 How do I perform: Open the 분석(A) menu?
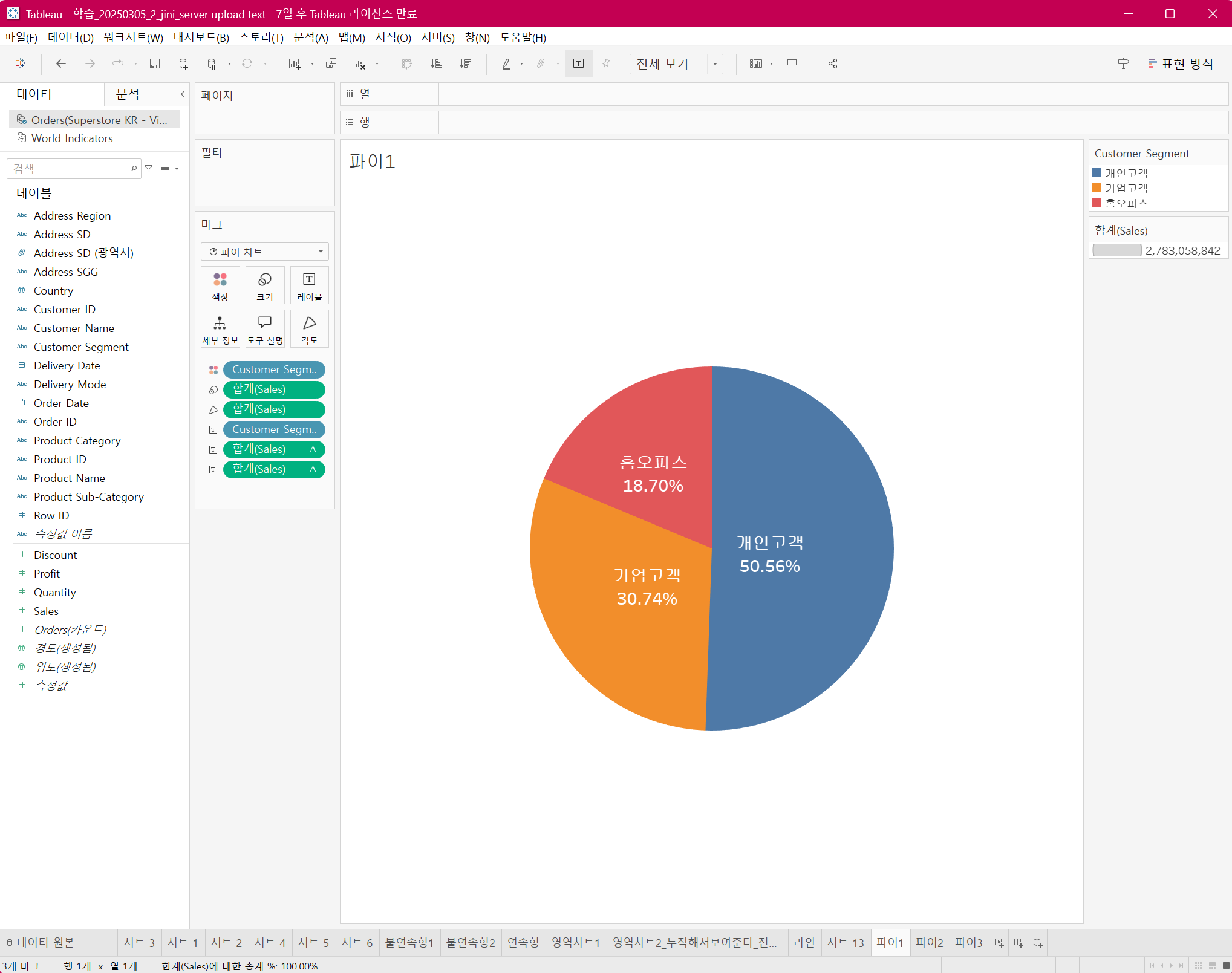[x=310, y=37]
